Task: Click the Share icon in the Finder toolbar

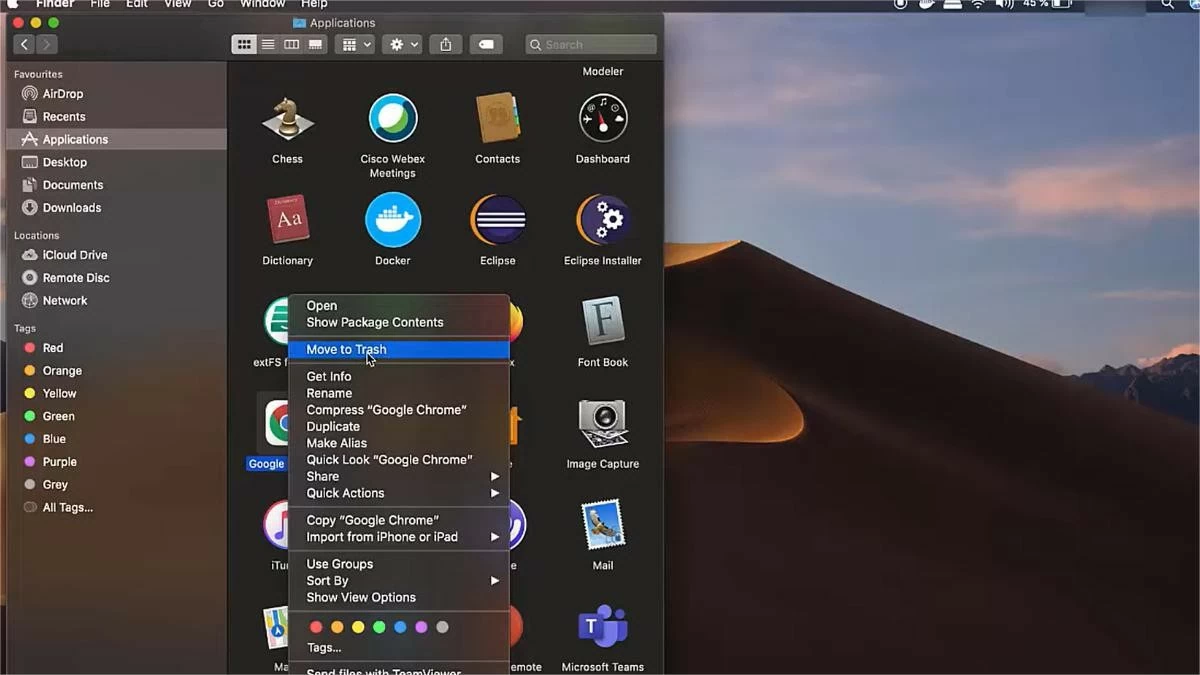Action: coord(445,44)
